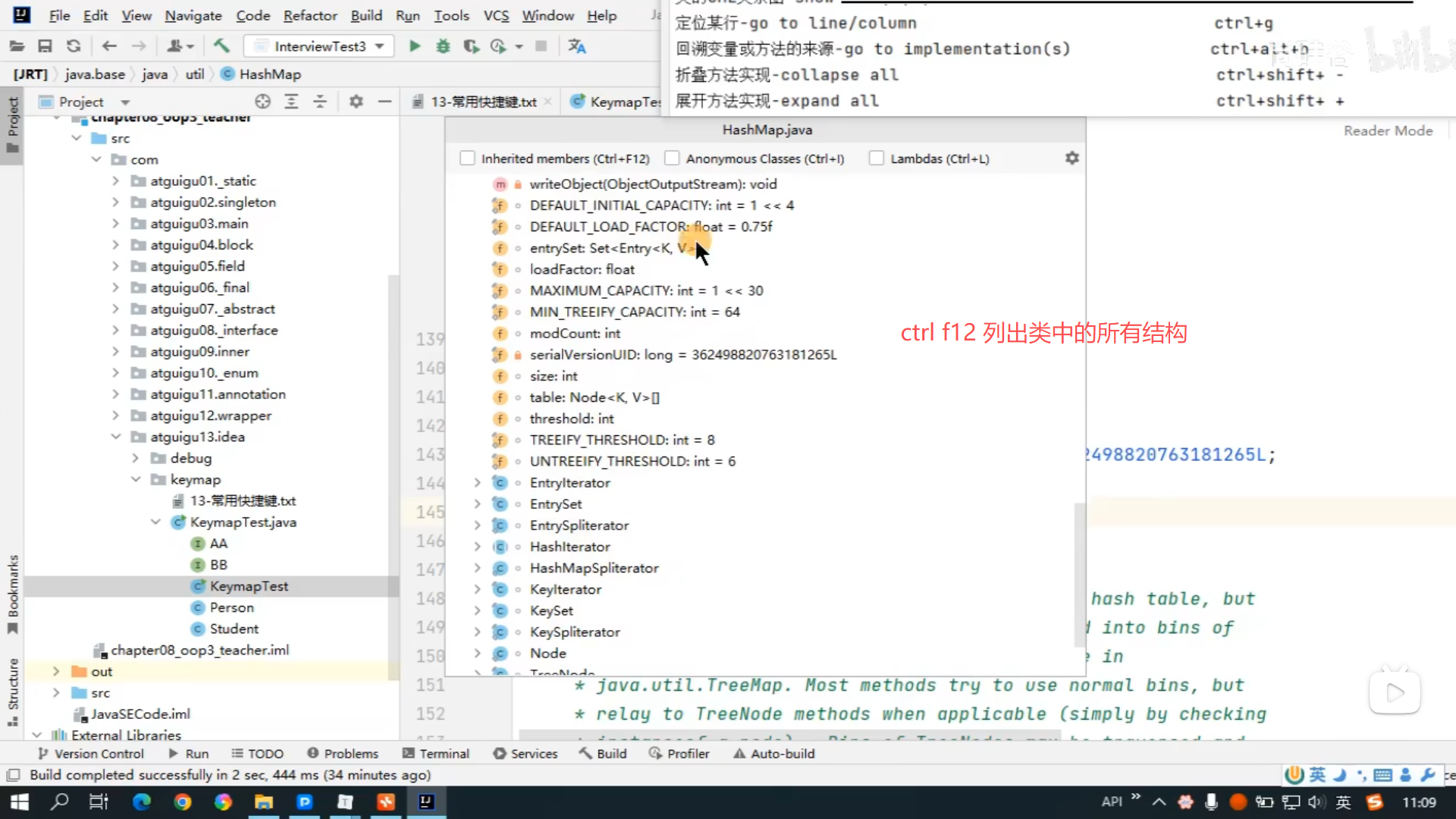Expand the EntryIterator class node
Viewport: 1456px width, 819px height.
(x=477, y=483)
